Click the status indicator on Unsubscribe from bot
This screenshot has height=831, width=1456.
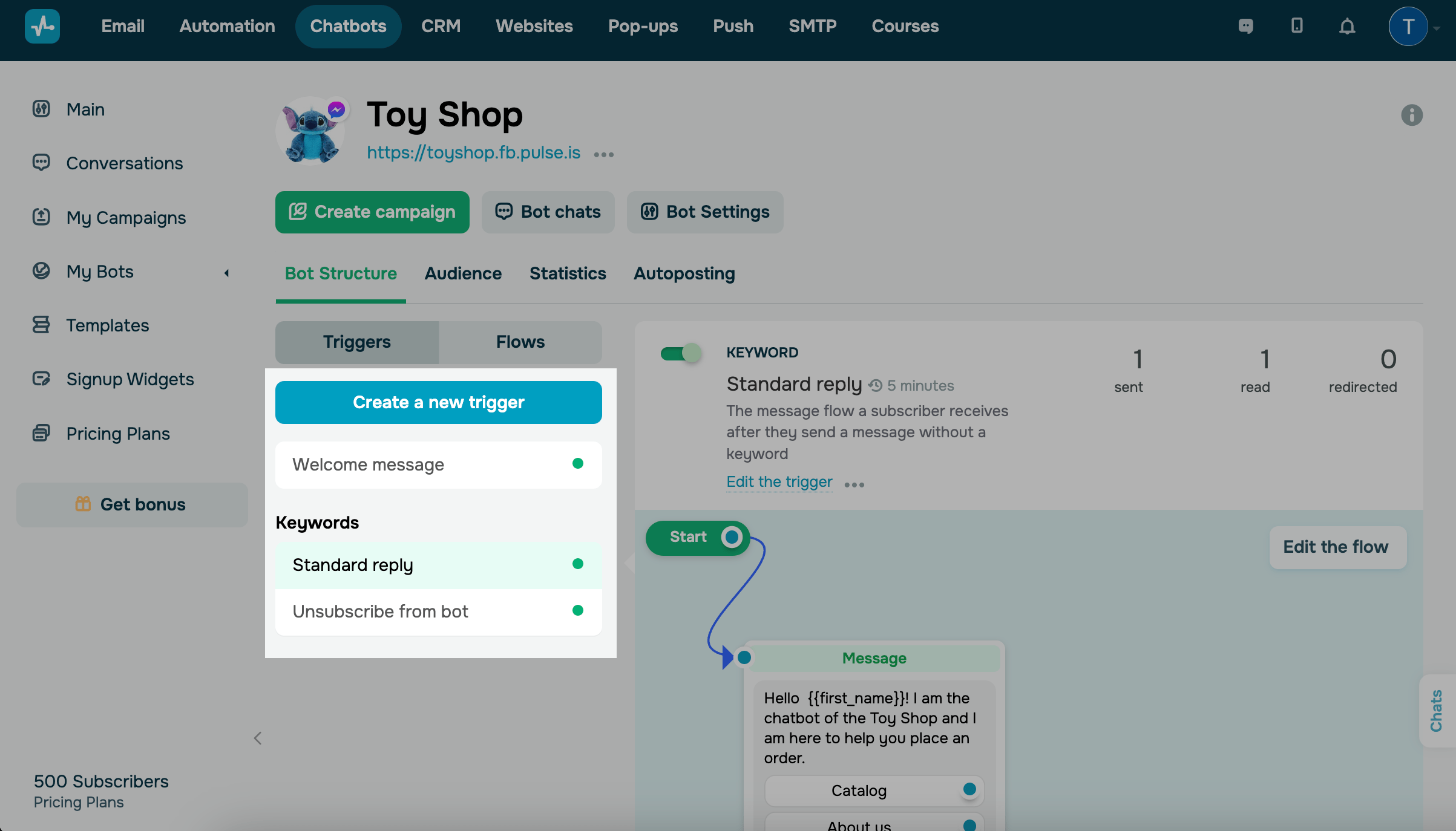[x=578, y=610]
